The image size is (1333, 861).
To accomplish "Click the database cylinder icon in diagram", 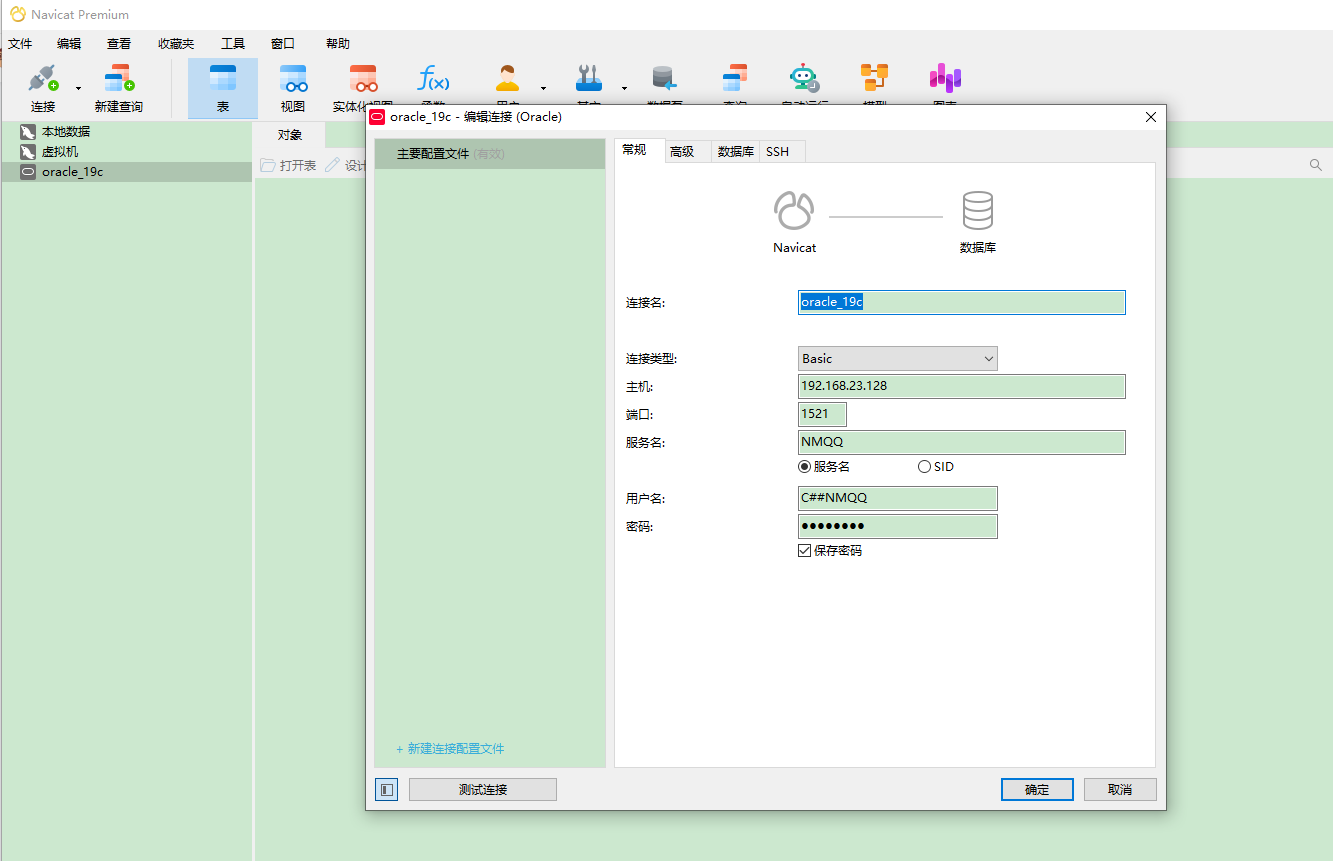I will point(978,211).
